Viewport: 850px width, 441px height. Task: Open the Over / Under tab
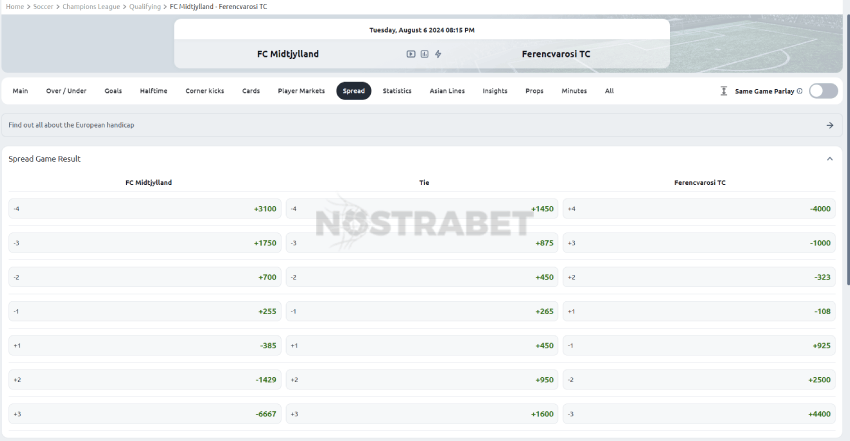click(66, 91)
